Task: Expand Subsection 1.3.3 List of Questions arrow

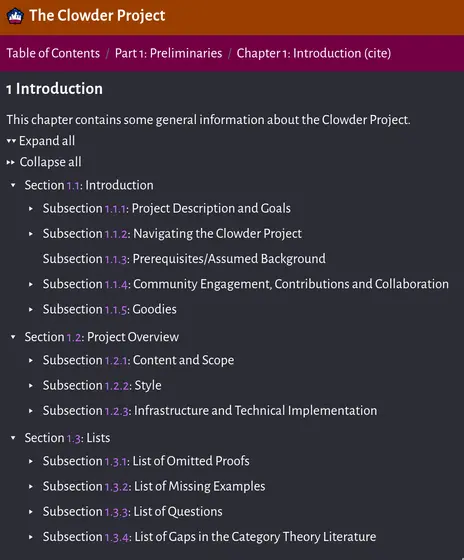Action: pyautogui.click(x=31, y=512)
